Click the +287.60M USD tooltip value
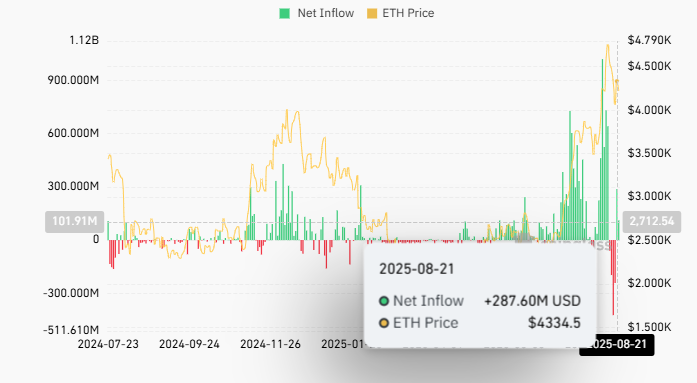Viewport: 697px width, 383px height. click(x=533, y=301)
